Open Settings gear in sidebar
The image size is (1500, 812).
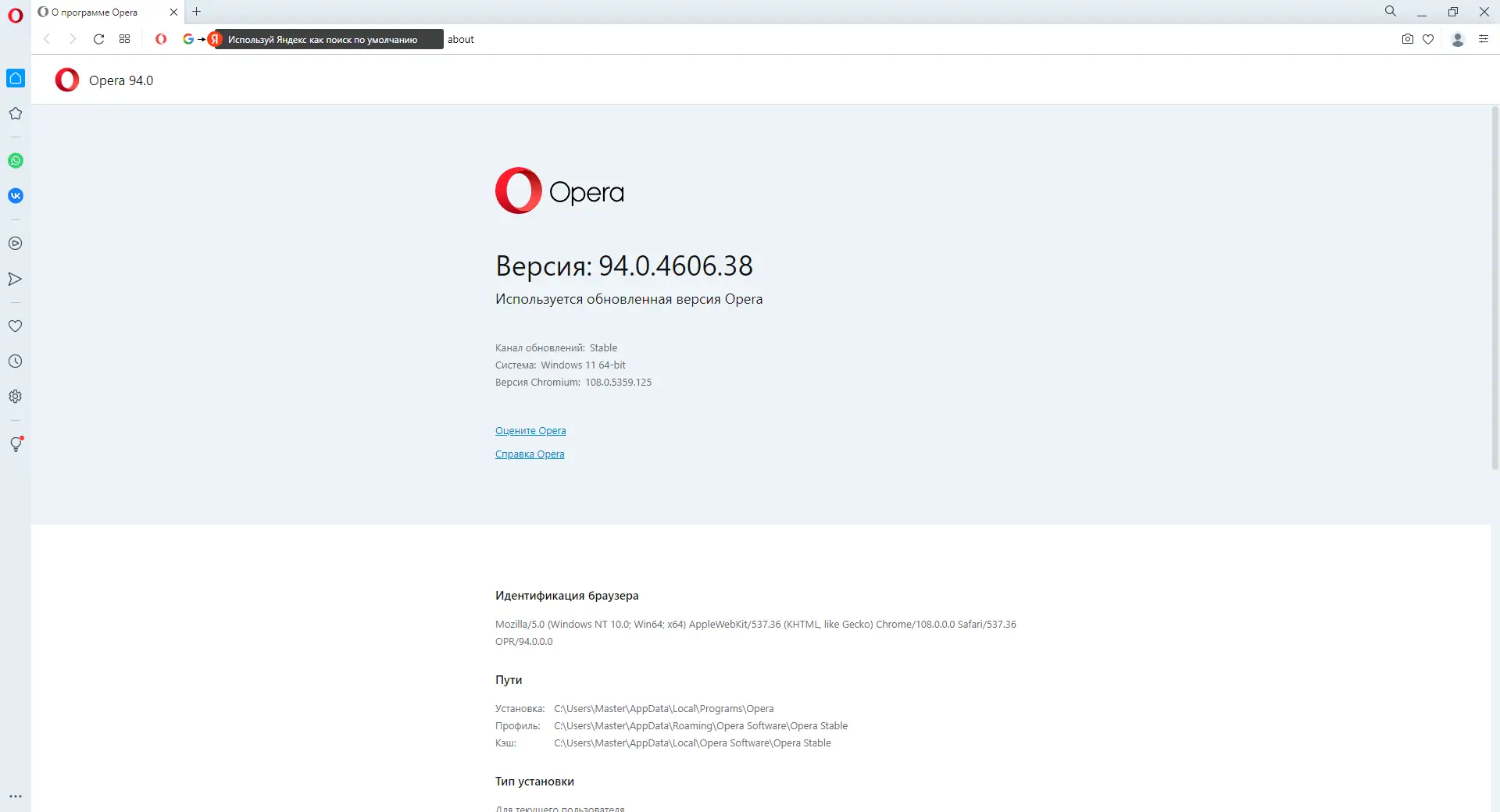tap(16, 397)
